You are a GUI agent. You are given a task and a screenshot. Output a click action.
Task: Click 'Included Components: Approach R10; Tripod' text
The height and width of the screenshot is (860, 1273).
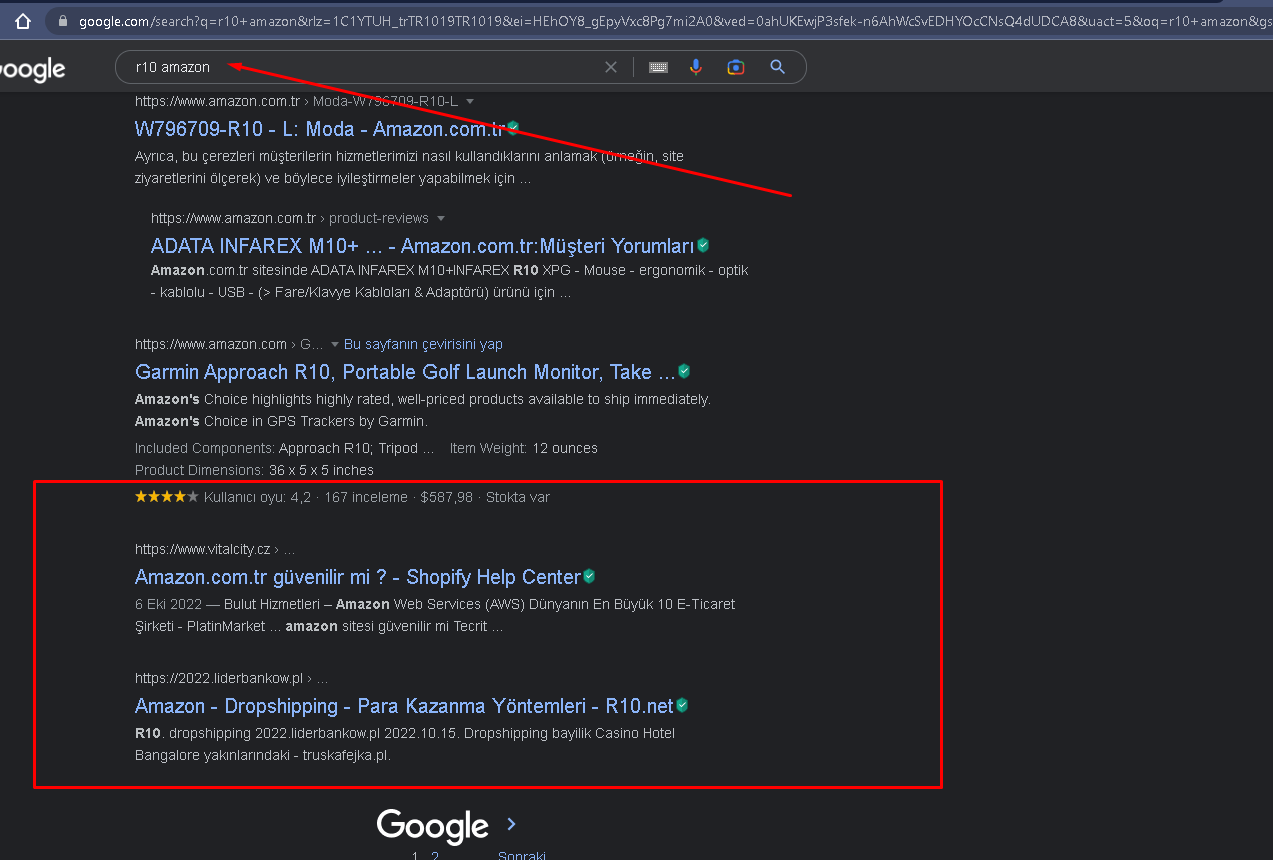click(x=284, y=448)
